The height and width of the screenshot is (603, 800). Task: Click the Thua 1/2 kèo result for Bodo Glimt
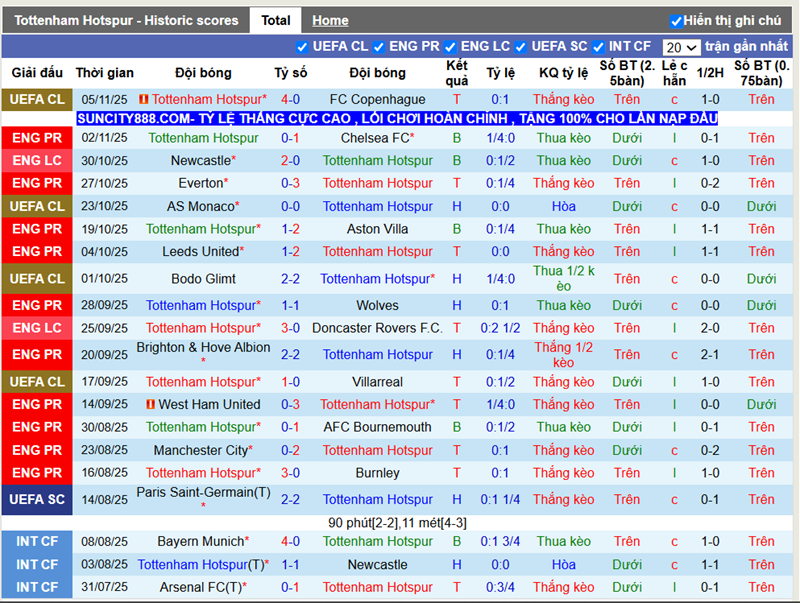(563, 279)
